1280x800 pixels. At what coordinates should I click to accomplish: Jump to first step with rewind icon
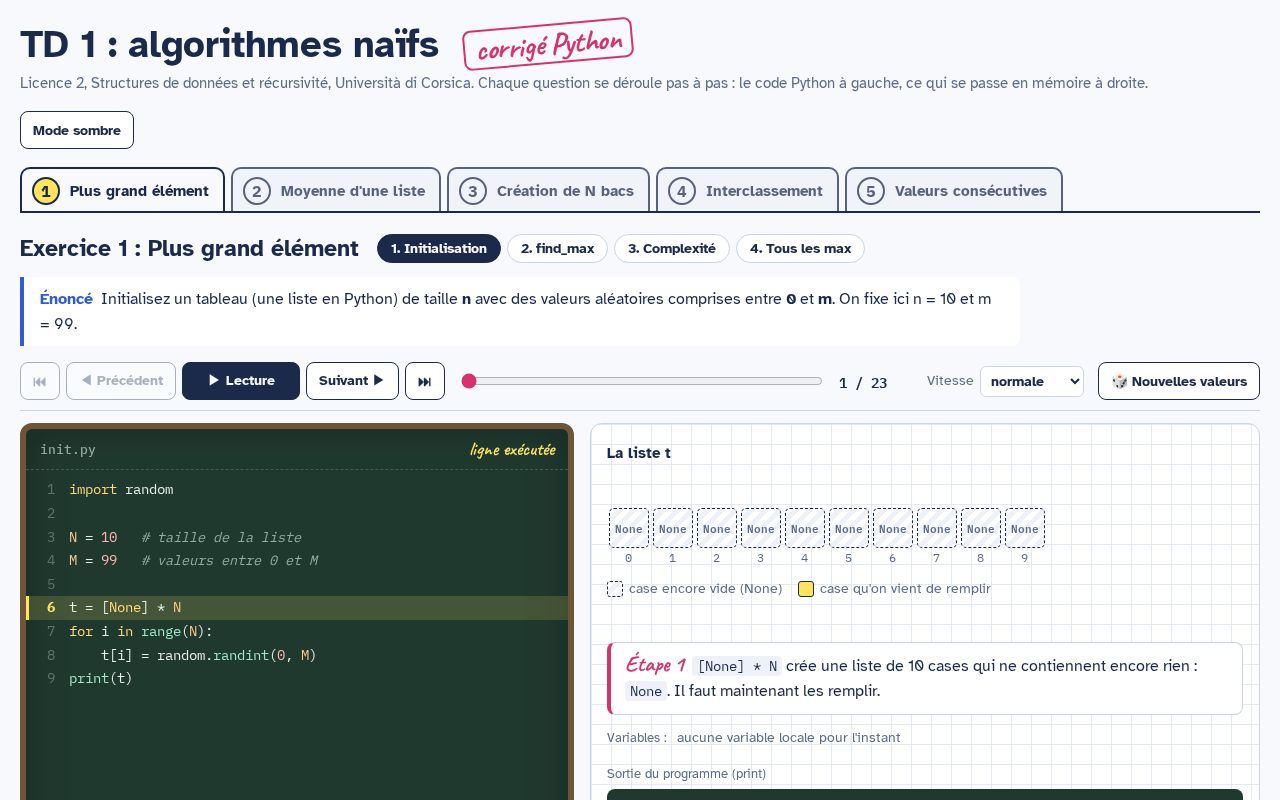coord(40,381)
